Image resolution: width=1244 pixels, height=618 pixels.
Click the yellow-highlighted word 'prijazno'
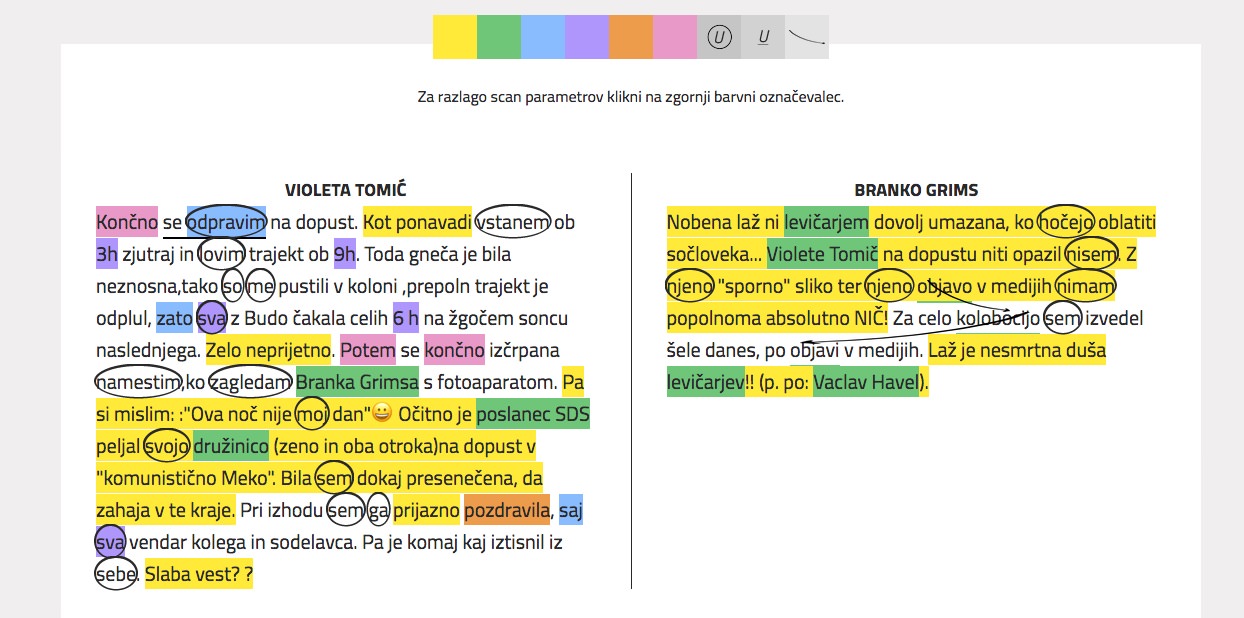click(x=426, y=511)
